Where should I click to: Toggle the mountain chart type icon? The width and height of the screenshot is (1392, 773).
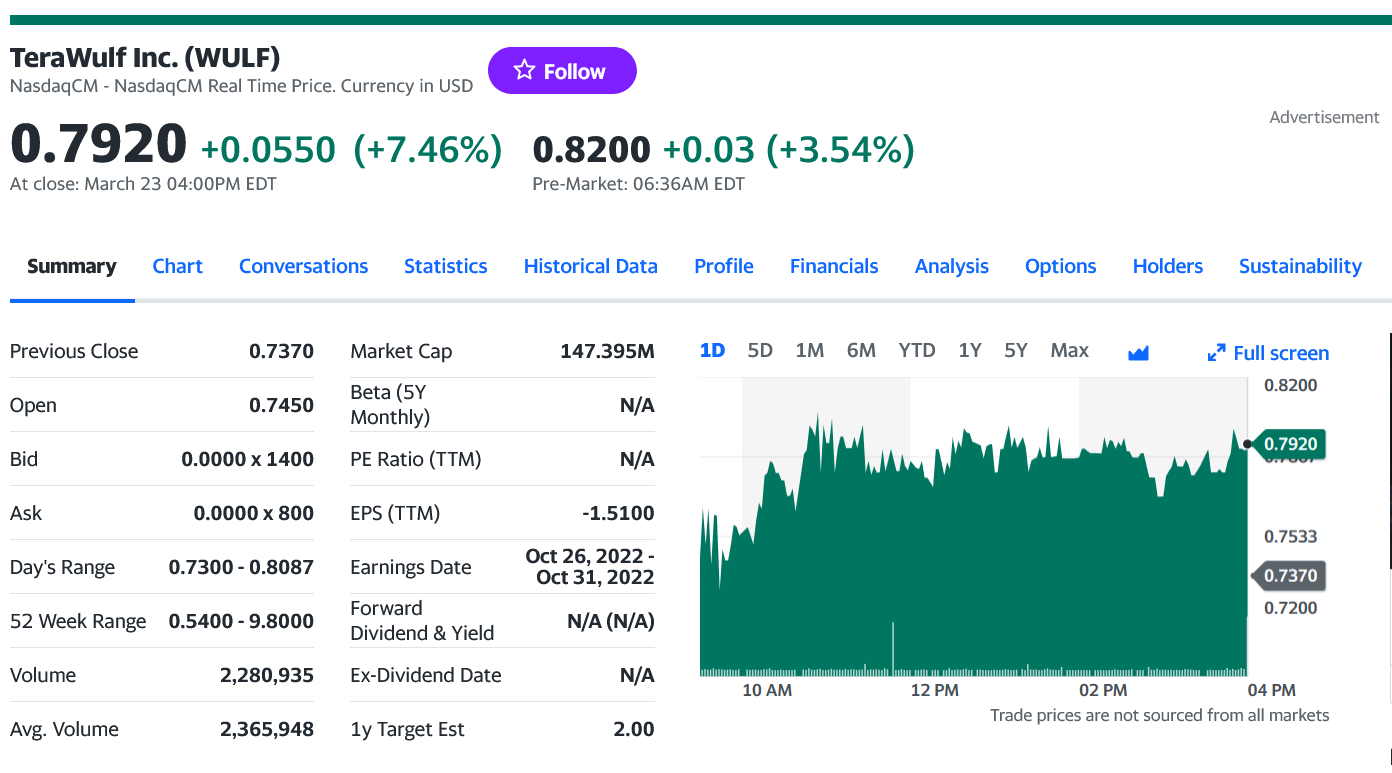(1138, 352)
